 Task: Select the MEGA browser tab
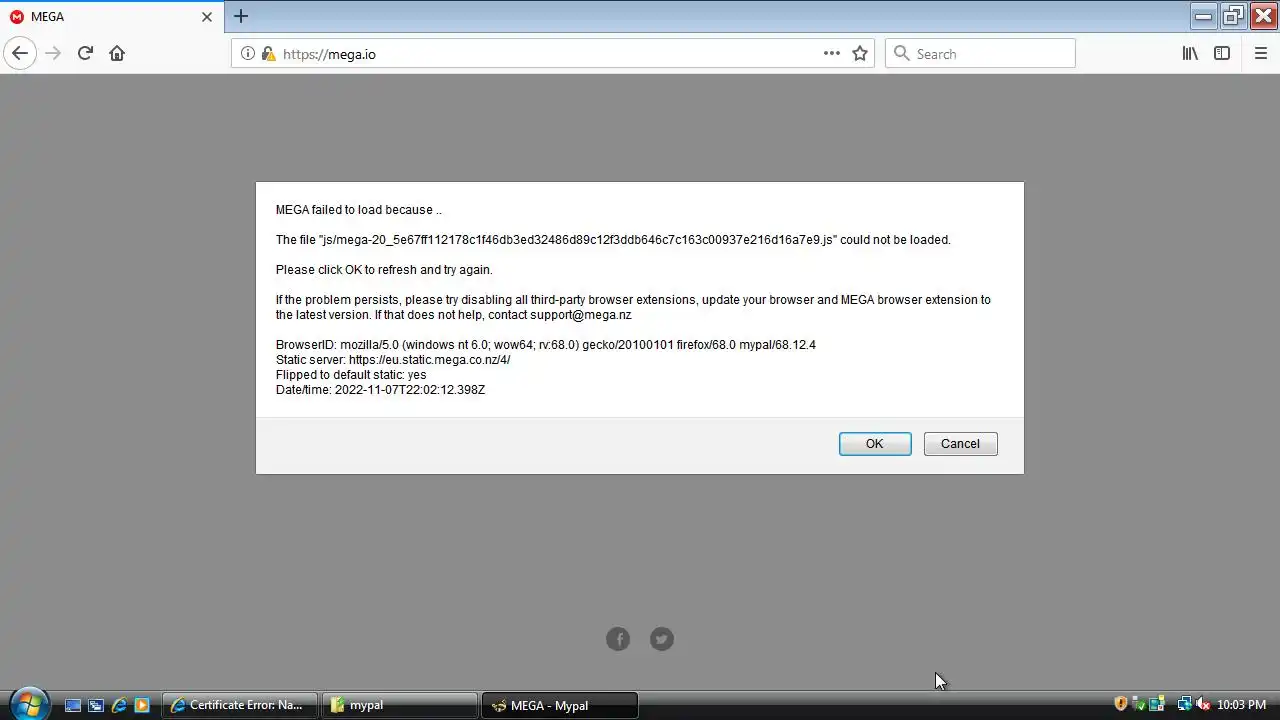(x=112, y=17)
